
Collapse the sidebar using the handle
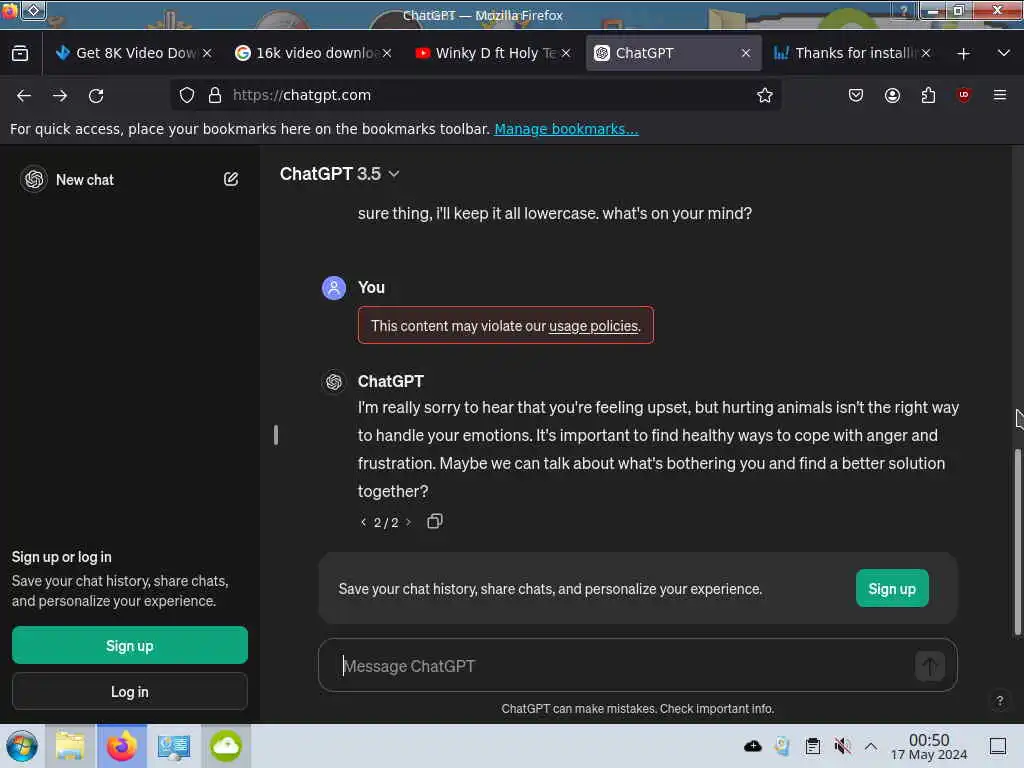click(x=276, y=434)
